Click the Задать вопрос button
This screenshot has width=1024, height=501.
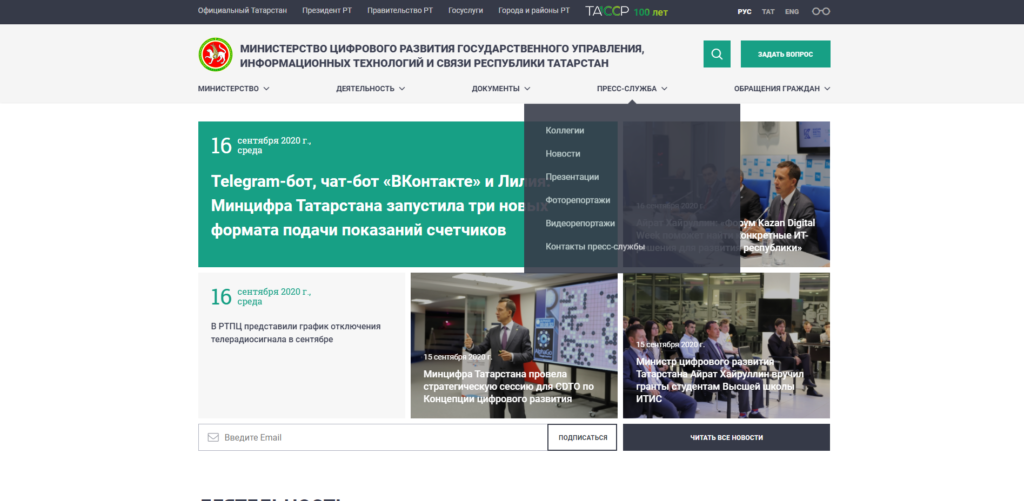(786, 54)
